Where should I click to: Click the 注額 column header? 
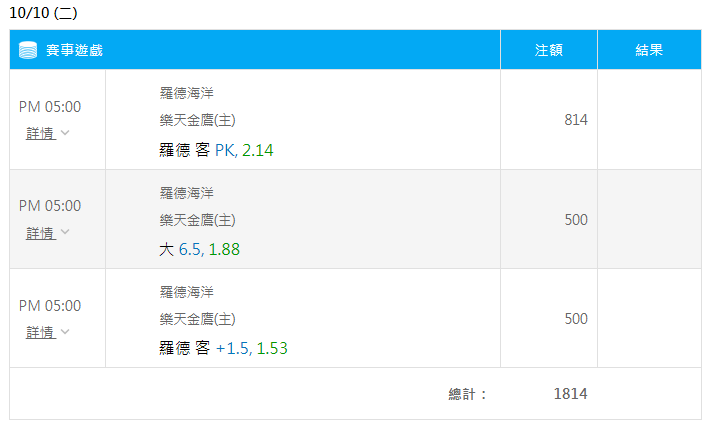click(x=549, y=50)
